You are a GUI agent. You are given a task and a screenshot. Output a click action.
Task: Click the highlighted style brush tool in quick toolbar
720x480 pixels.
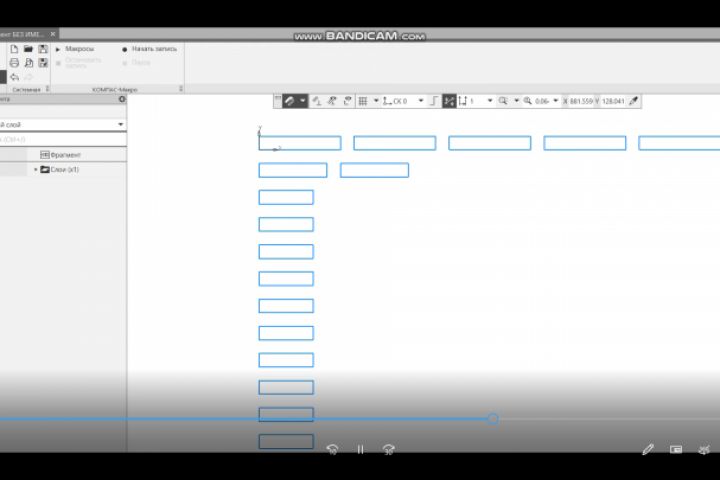pyautogui.click(x=289, y=101)
